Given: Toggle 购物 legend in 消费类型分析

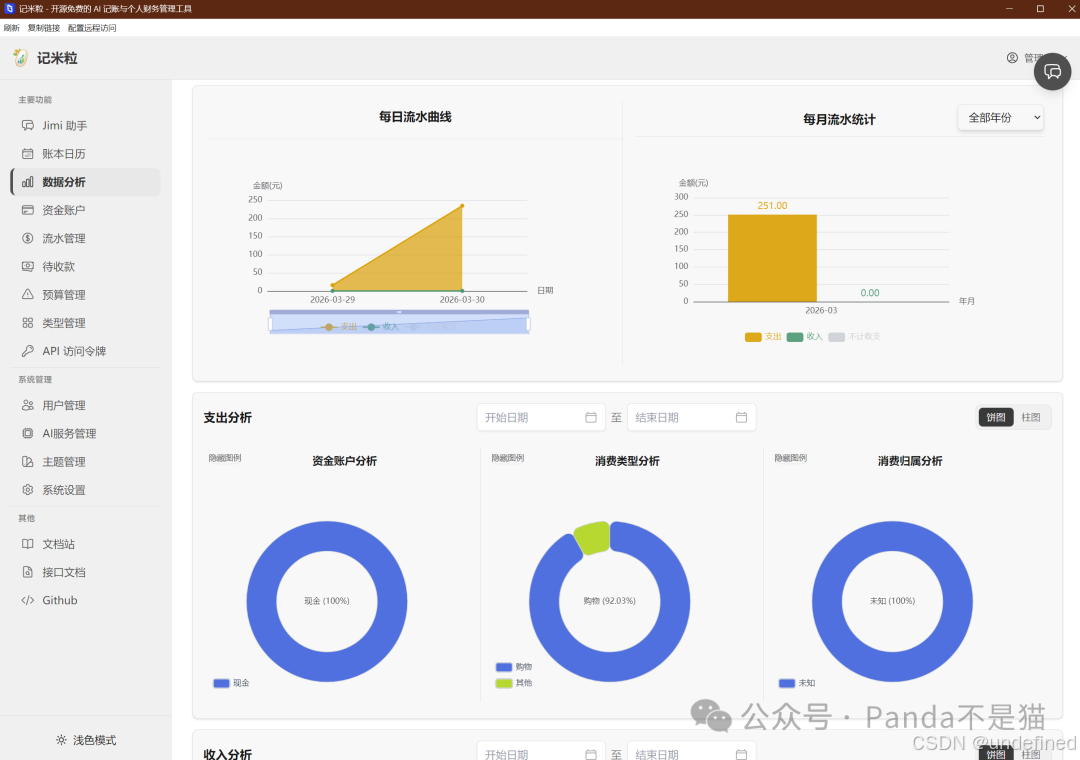Looking at the screenshot, I should 514,667.
